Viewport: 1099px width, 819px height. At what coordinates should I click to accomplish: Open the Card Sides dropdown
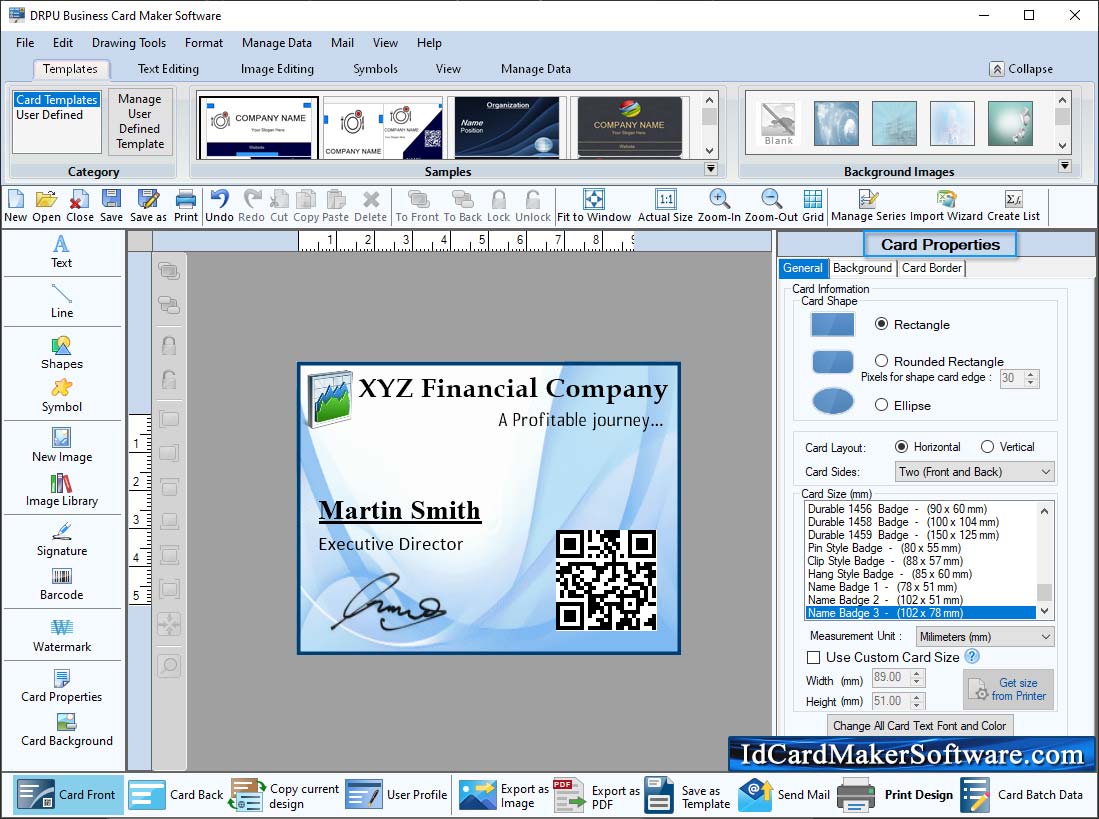[974, 472]
